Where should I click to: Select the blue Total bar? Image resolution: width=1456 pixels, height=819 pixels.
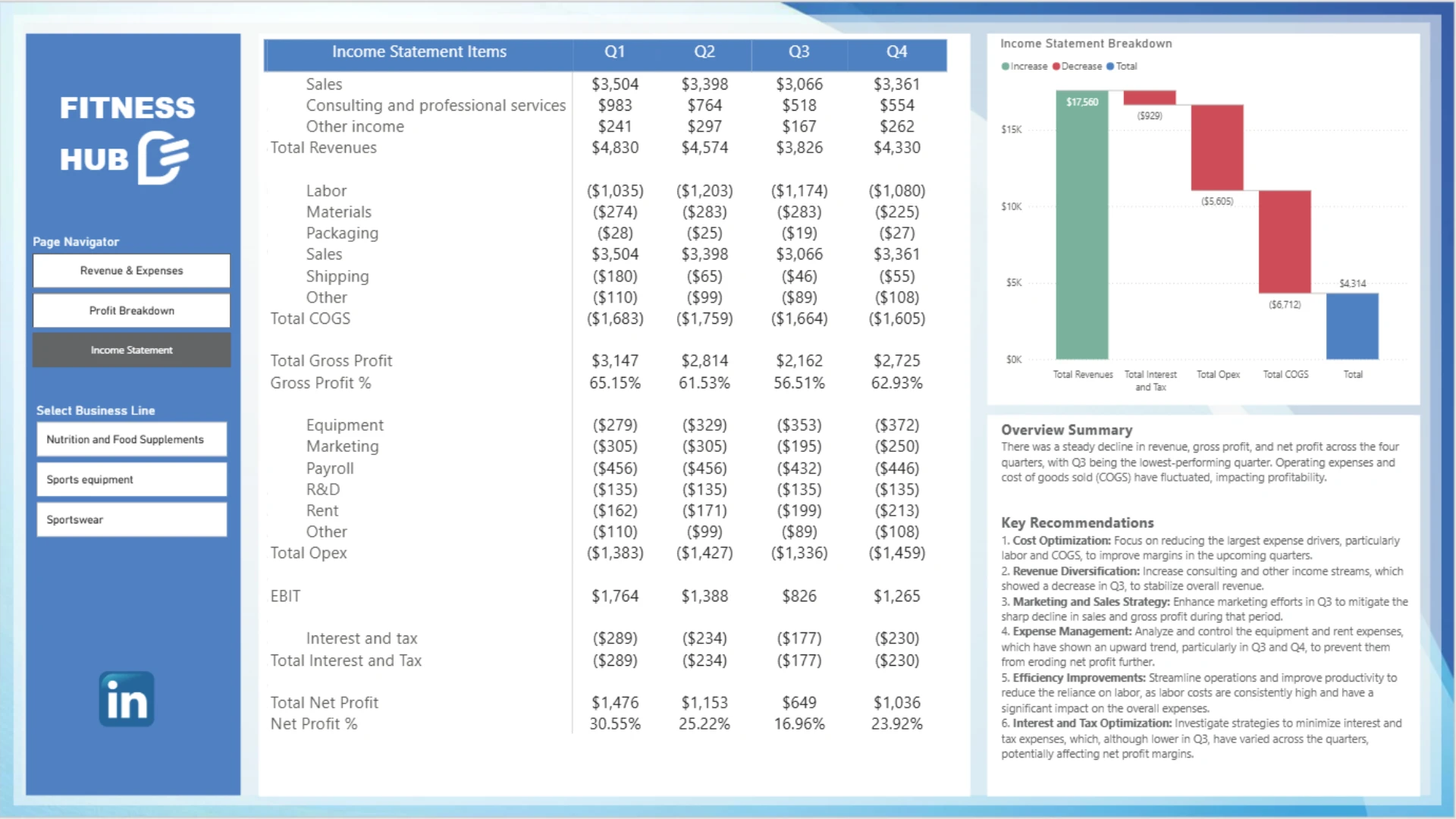click(1352, 326)
